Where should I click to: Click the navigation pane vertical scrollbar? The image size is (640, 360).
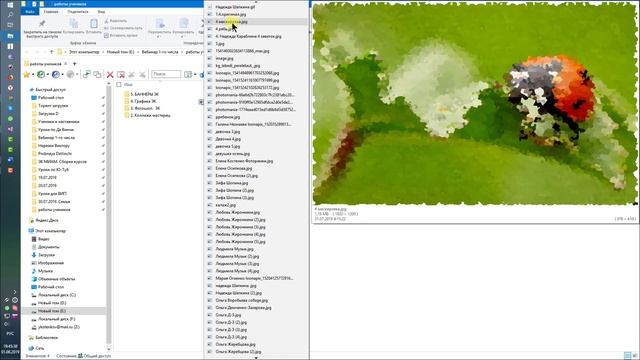109,214
